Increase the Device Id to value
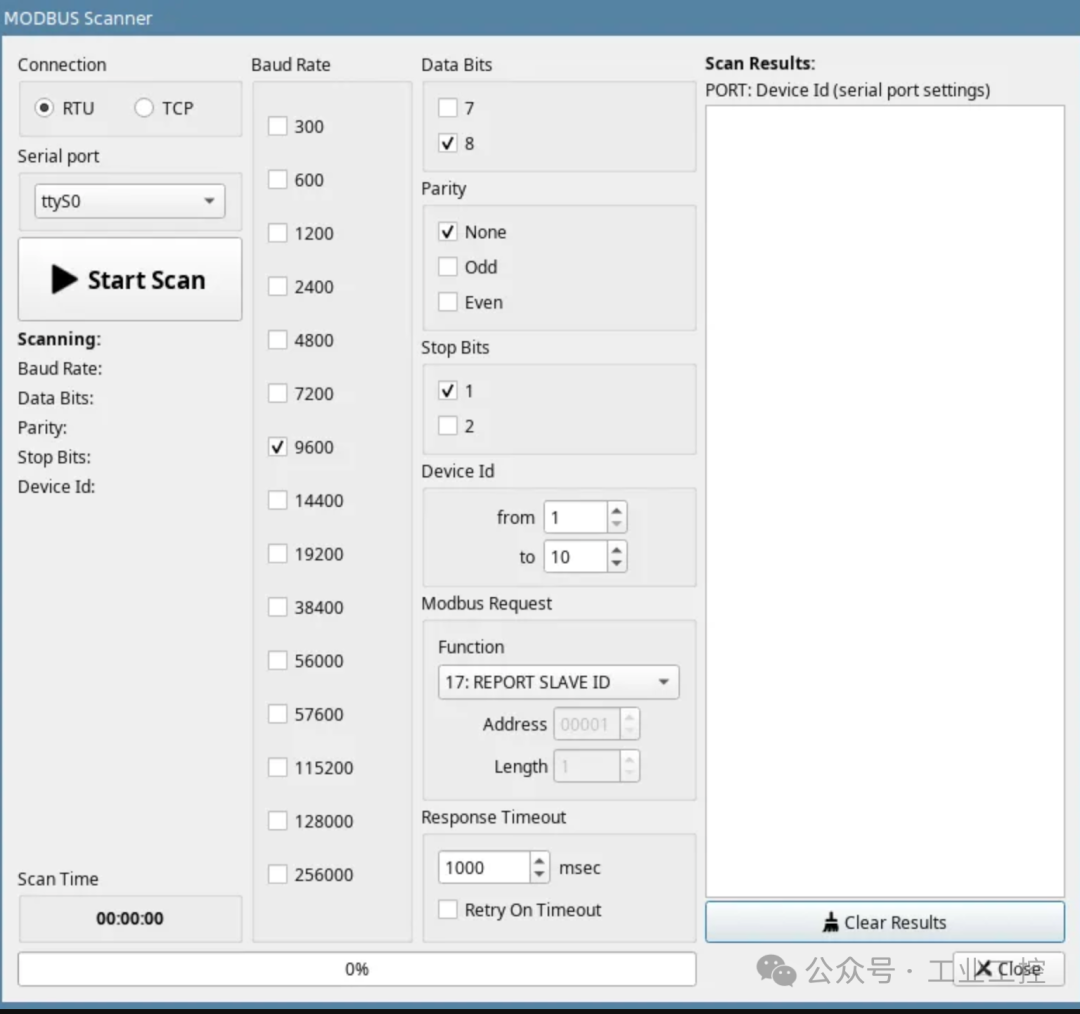 tap(617, 550)
